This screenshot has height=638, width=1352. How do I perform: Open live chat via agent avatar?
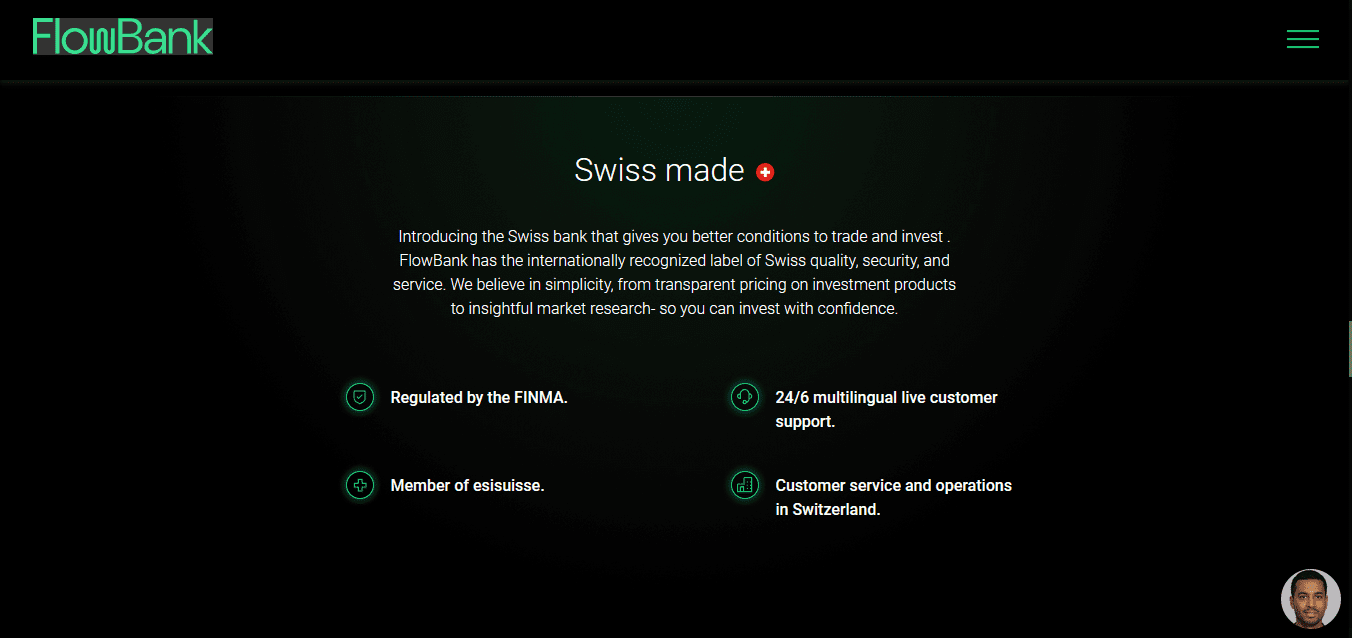tap(1310, 598)
